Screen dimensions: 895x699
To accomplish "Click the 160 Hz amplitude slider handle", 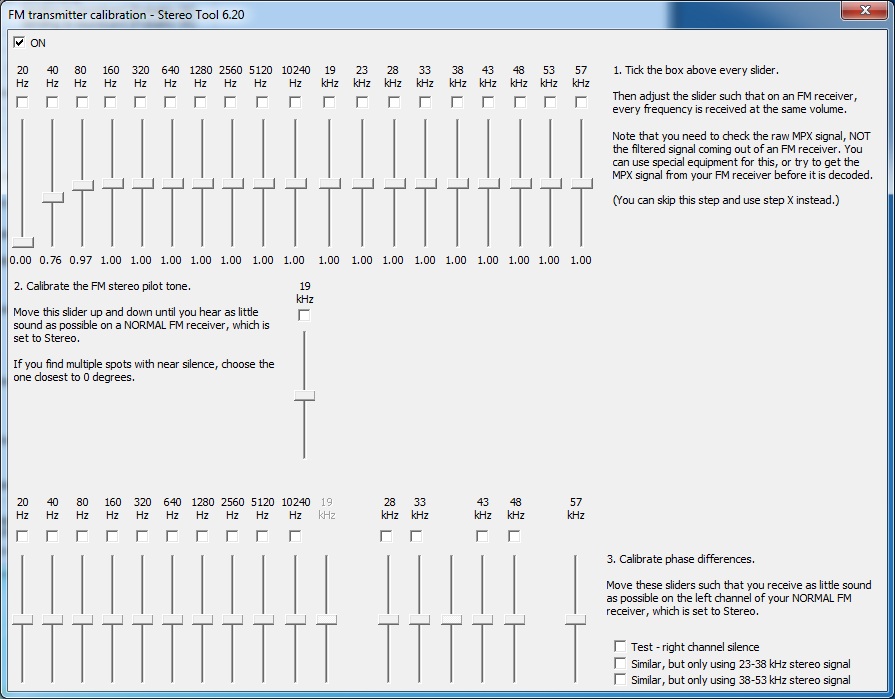I will point(112,183).
